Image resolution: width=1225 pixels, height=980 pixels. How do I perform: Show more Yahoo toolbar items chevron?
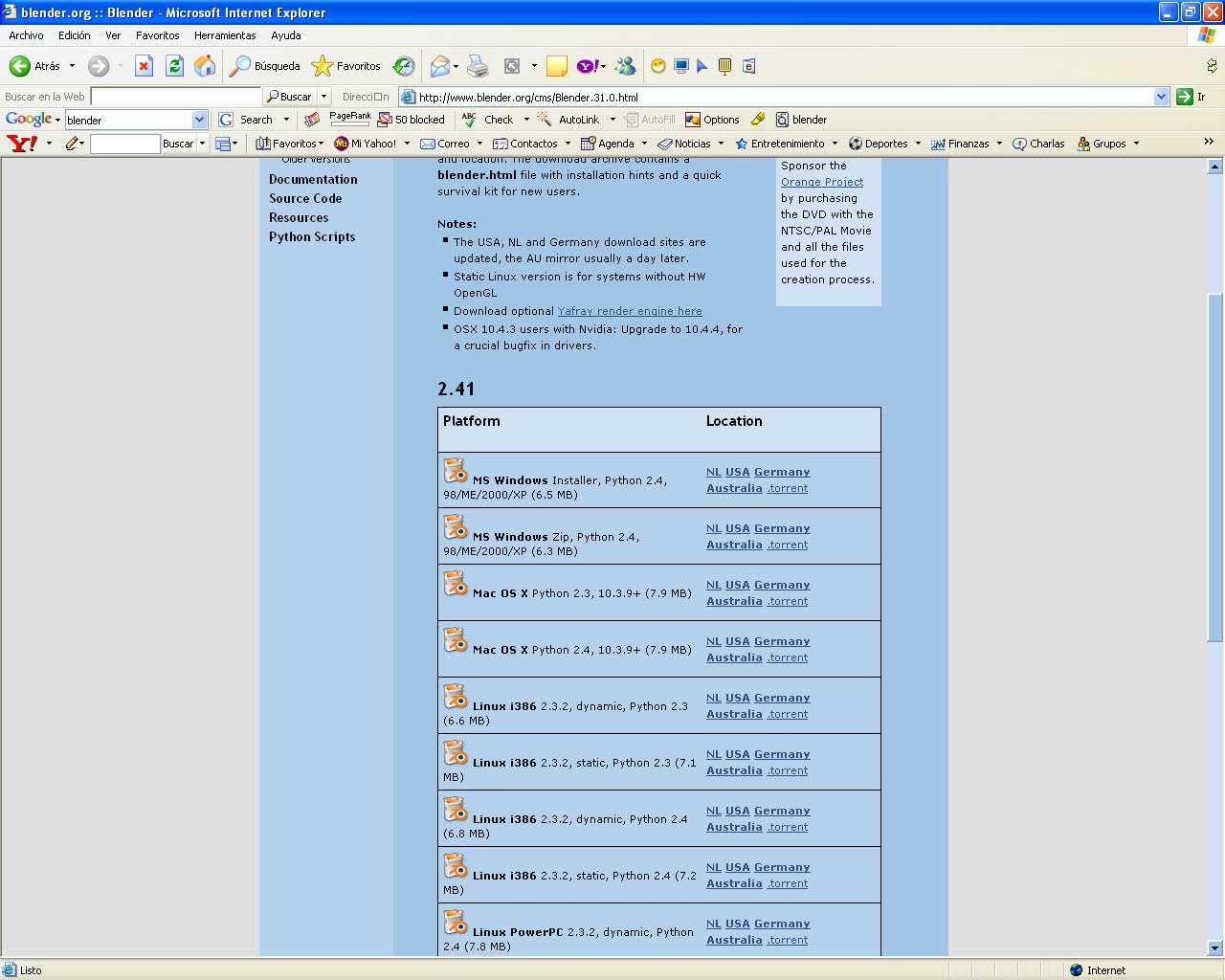click(1209, 143)
